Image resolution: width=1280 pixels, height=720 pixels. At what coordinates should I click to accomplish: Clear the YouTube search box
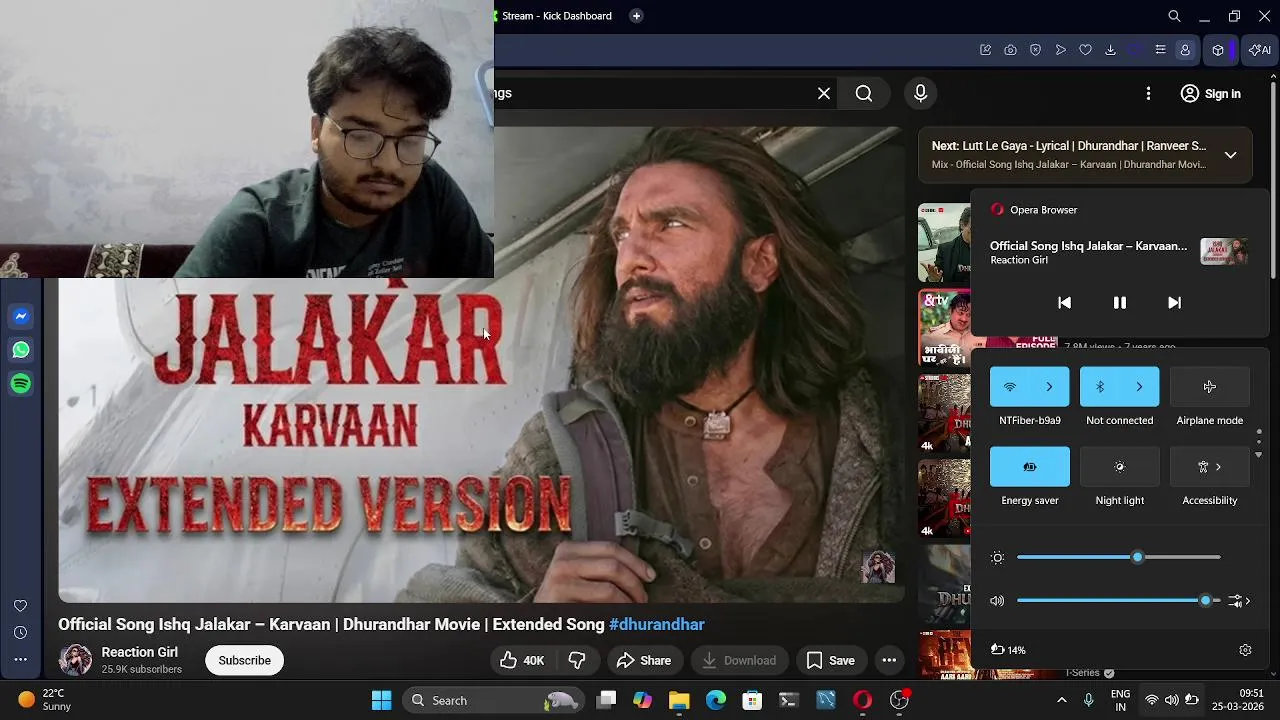click(824, 93)
